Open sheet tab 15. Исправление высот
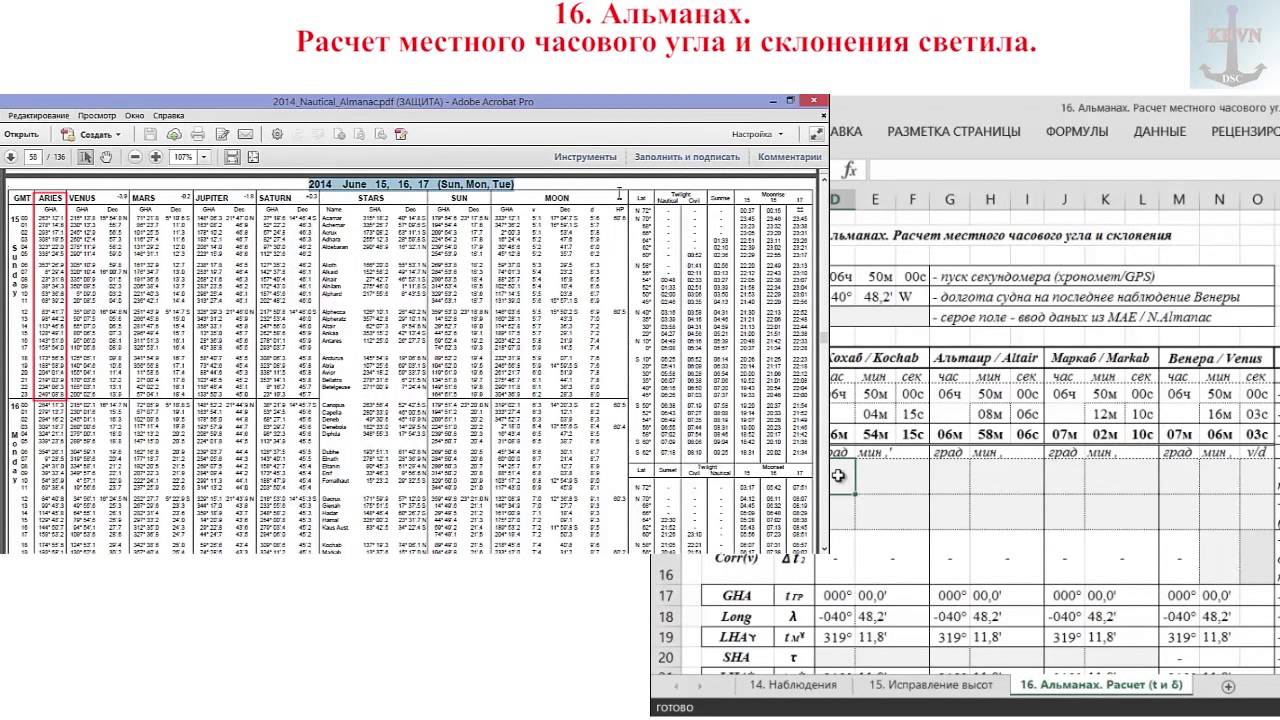 pyautogui.click(x=931, y=685)
